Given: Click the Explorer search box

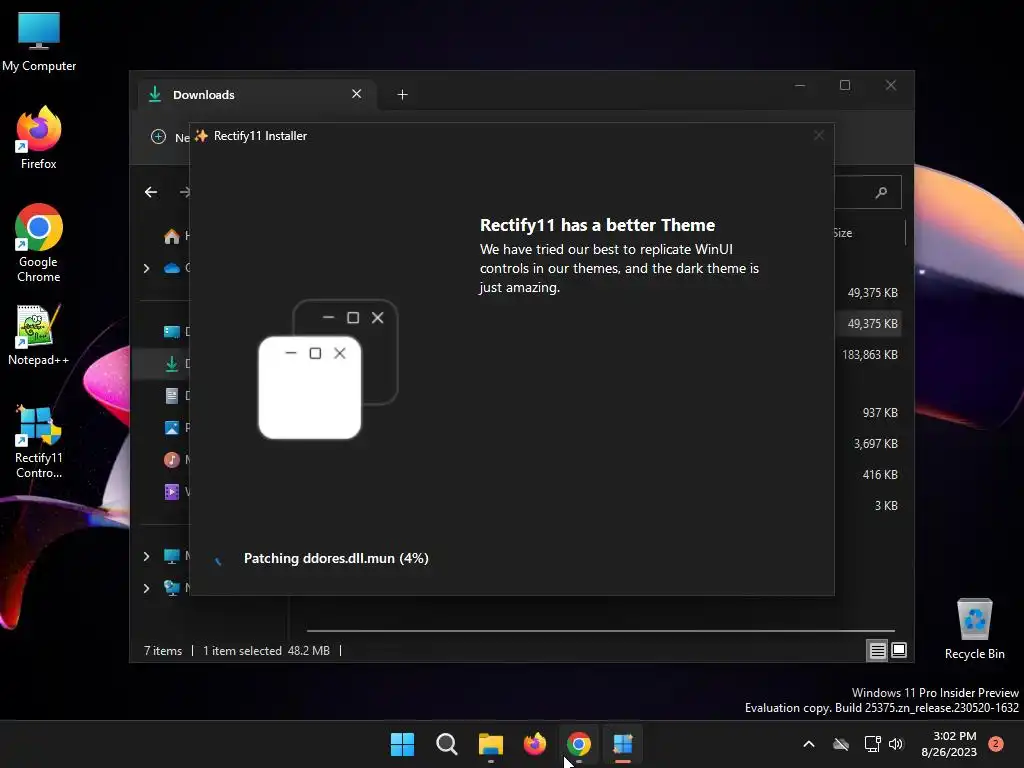Looking at the screenshot, I should 867,192.
